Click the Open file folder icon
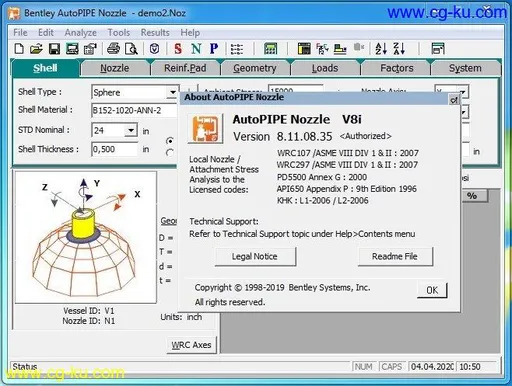The image size is (512, 386). 36,49
